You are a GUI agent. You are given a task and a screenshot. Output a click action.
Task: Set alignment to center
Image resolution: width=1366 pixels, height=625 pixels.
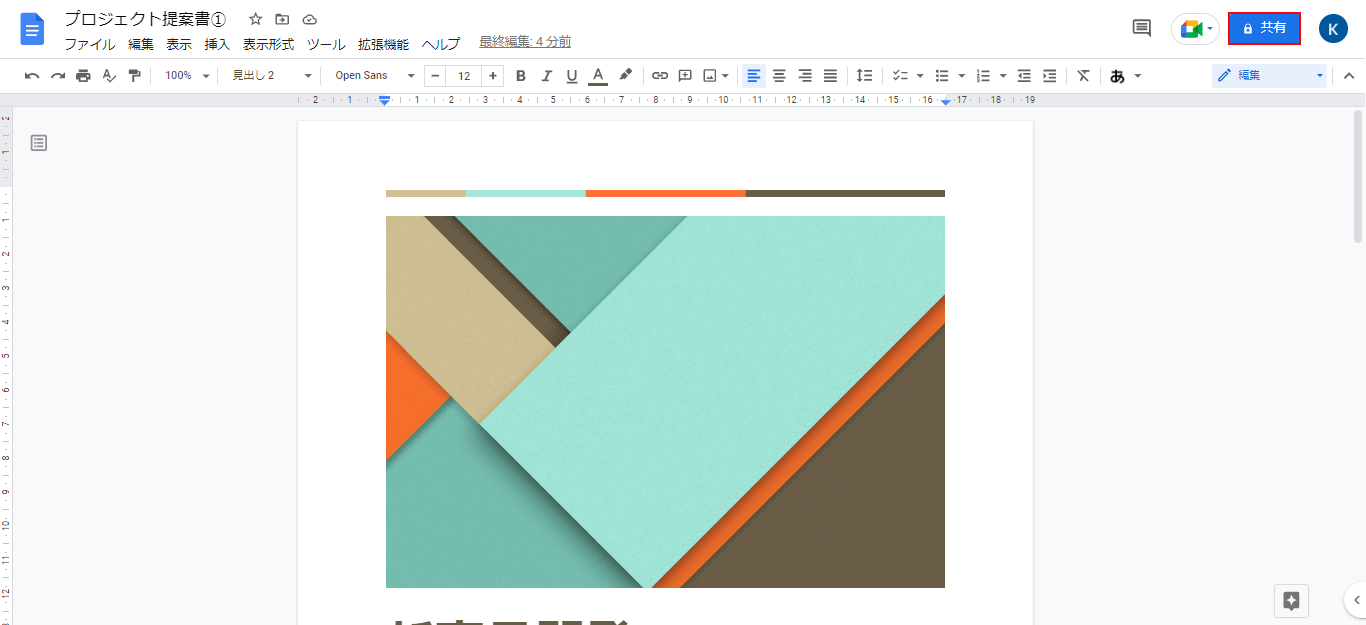coord(779,75)
